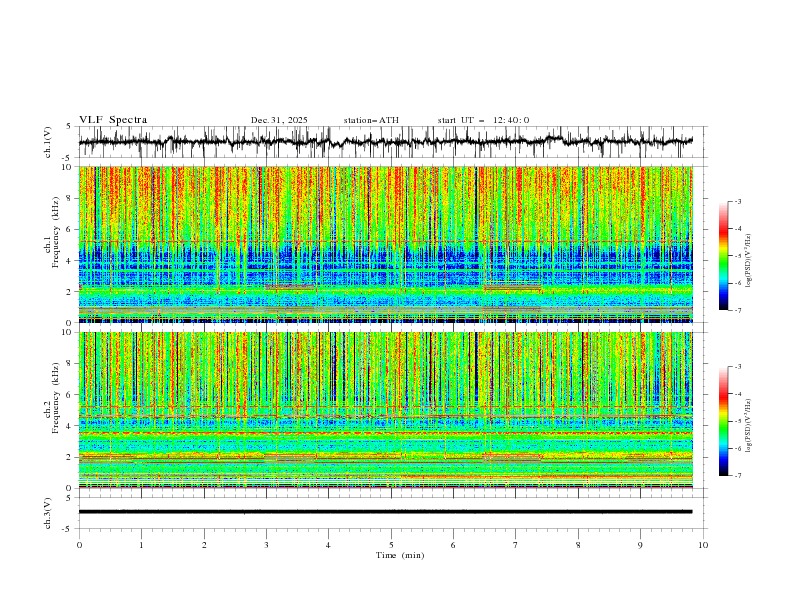
Task: Click time axis tick label '5'
Action: 391,545
